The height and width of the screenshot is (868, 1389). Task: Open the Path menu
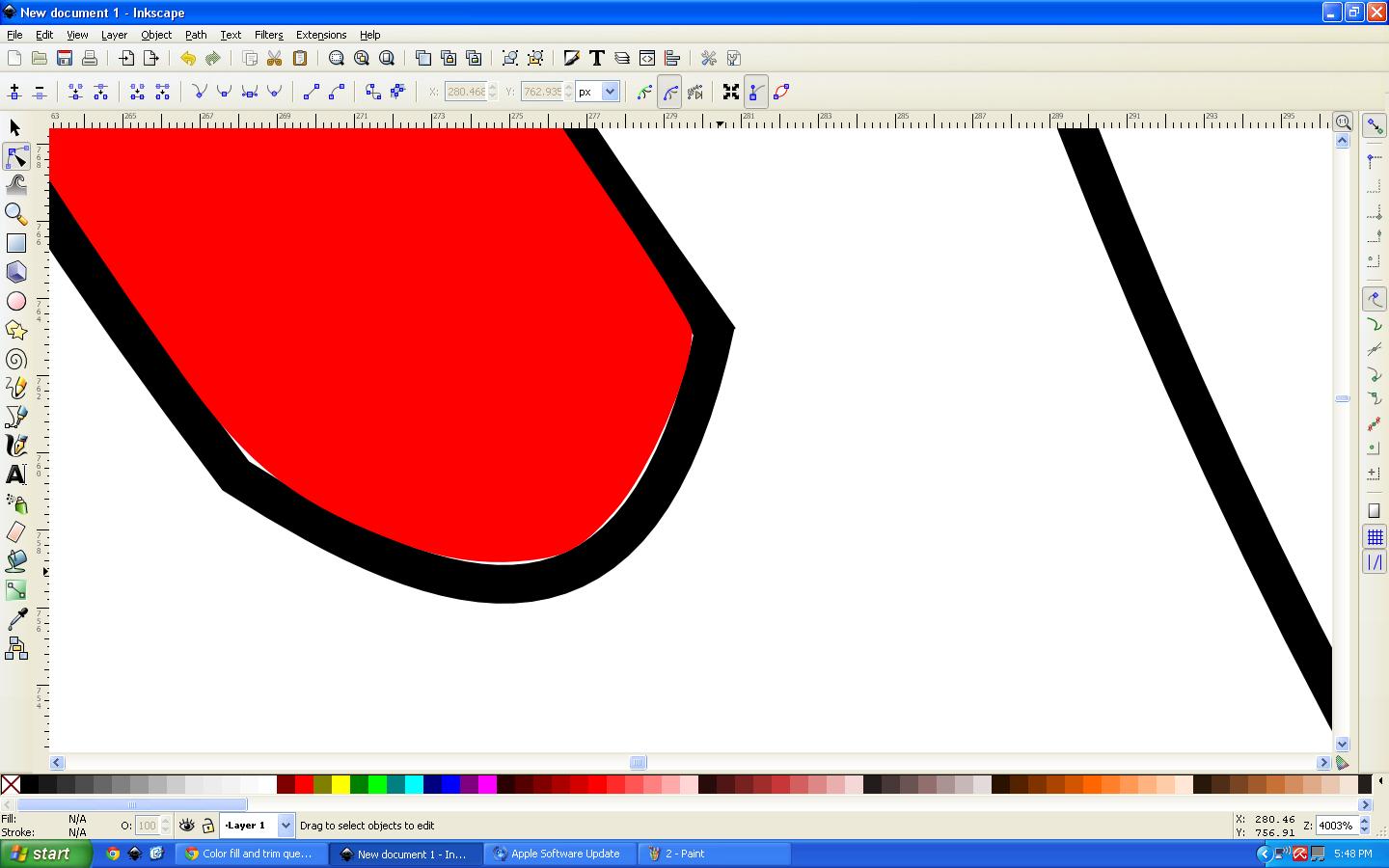pyautogui.click(x=196, y=35)
